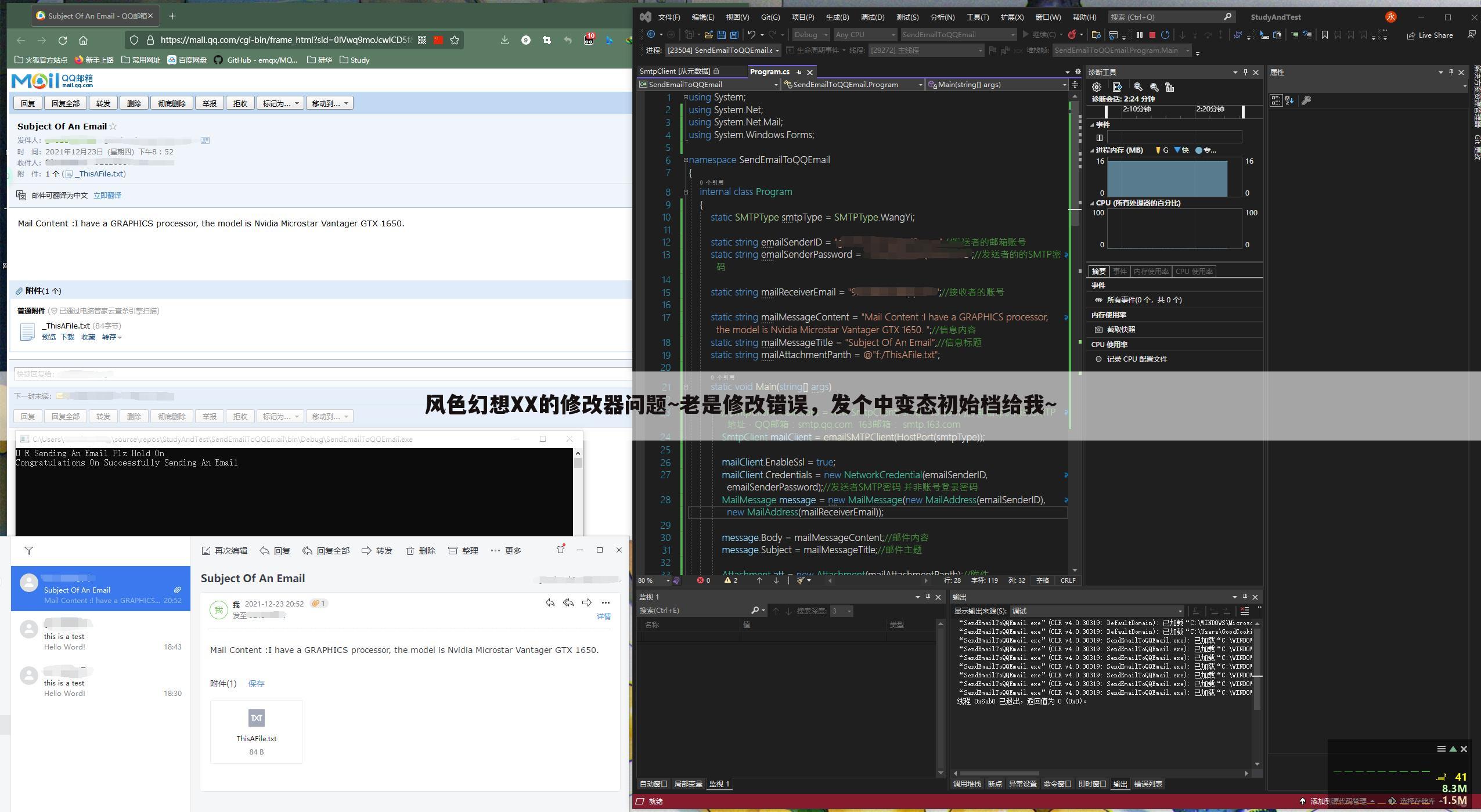The image size is (1481, 812).
Task: Click the Hot Reload flame icon
Action: coord(1072,35)
